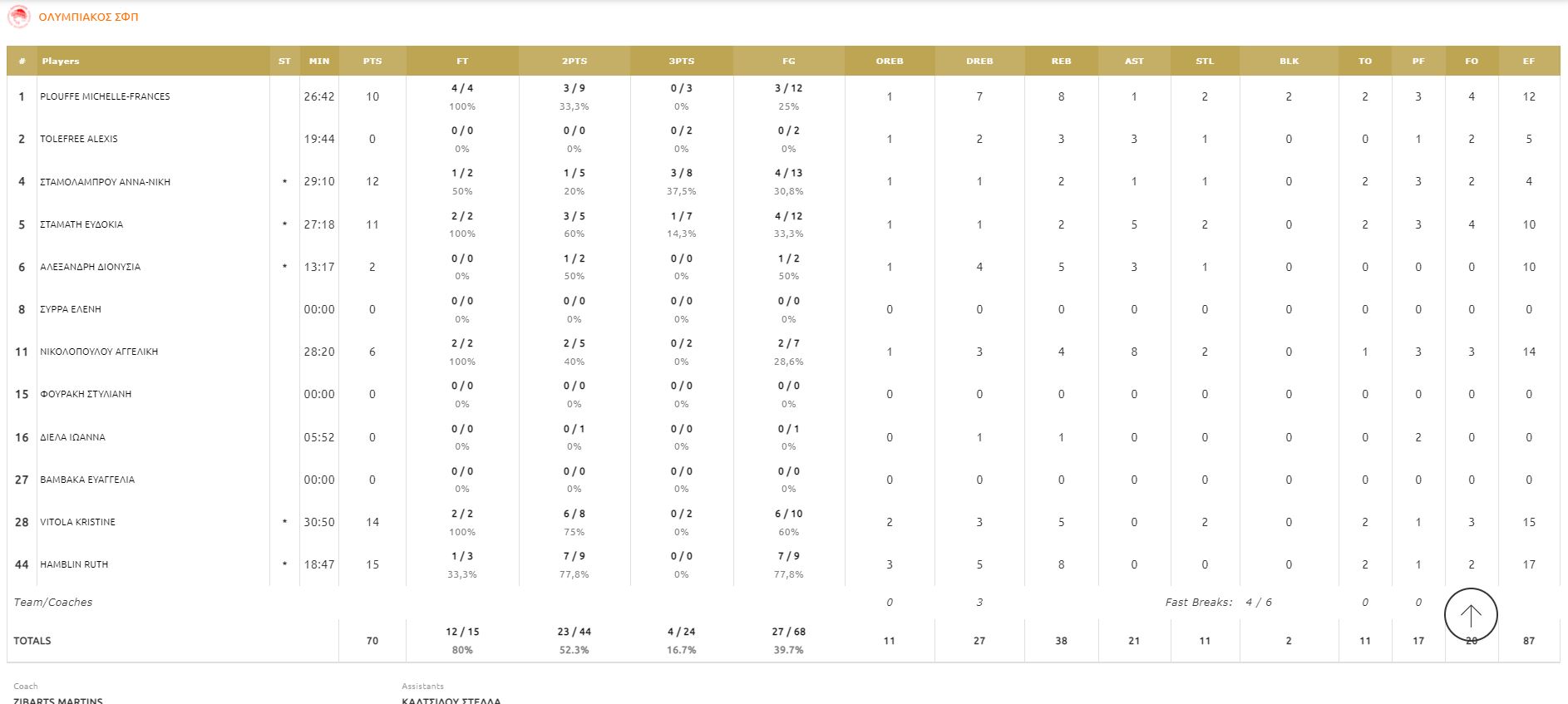1568x704 pixels.
Task: Select the Players column header
Action: coord(61,61)
